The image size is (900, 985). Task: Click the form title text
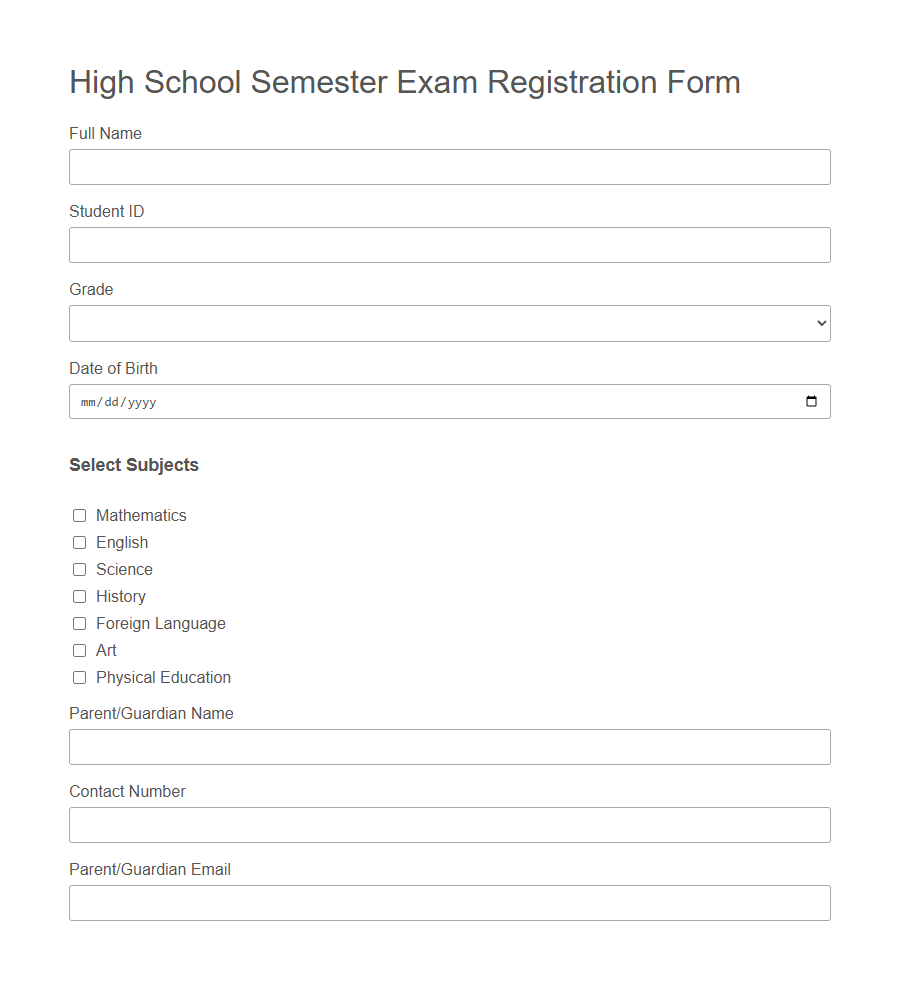pos(404,82)
